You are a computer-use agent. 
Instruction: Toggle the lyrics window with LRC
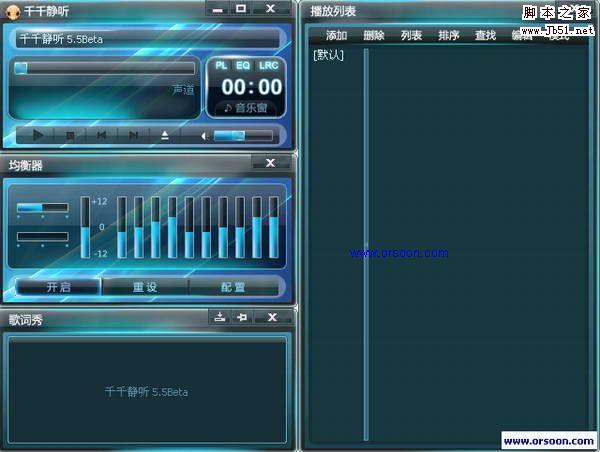tap(268, 65)
